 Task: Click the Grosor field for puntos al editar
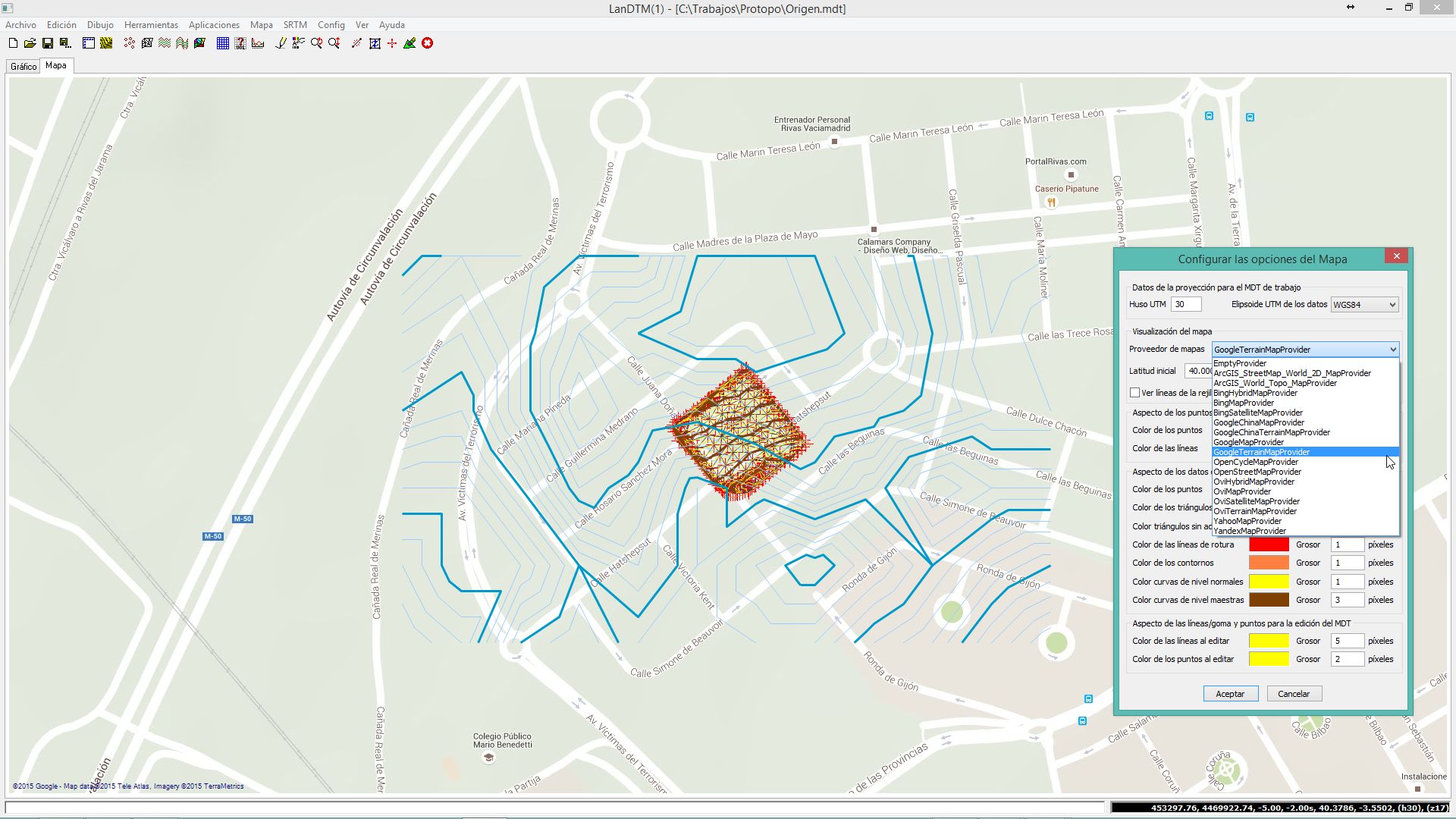click(1348, 659)
